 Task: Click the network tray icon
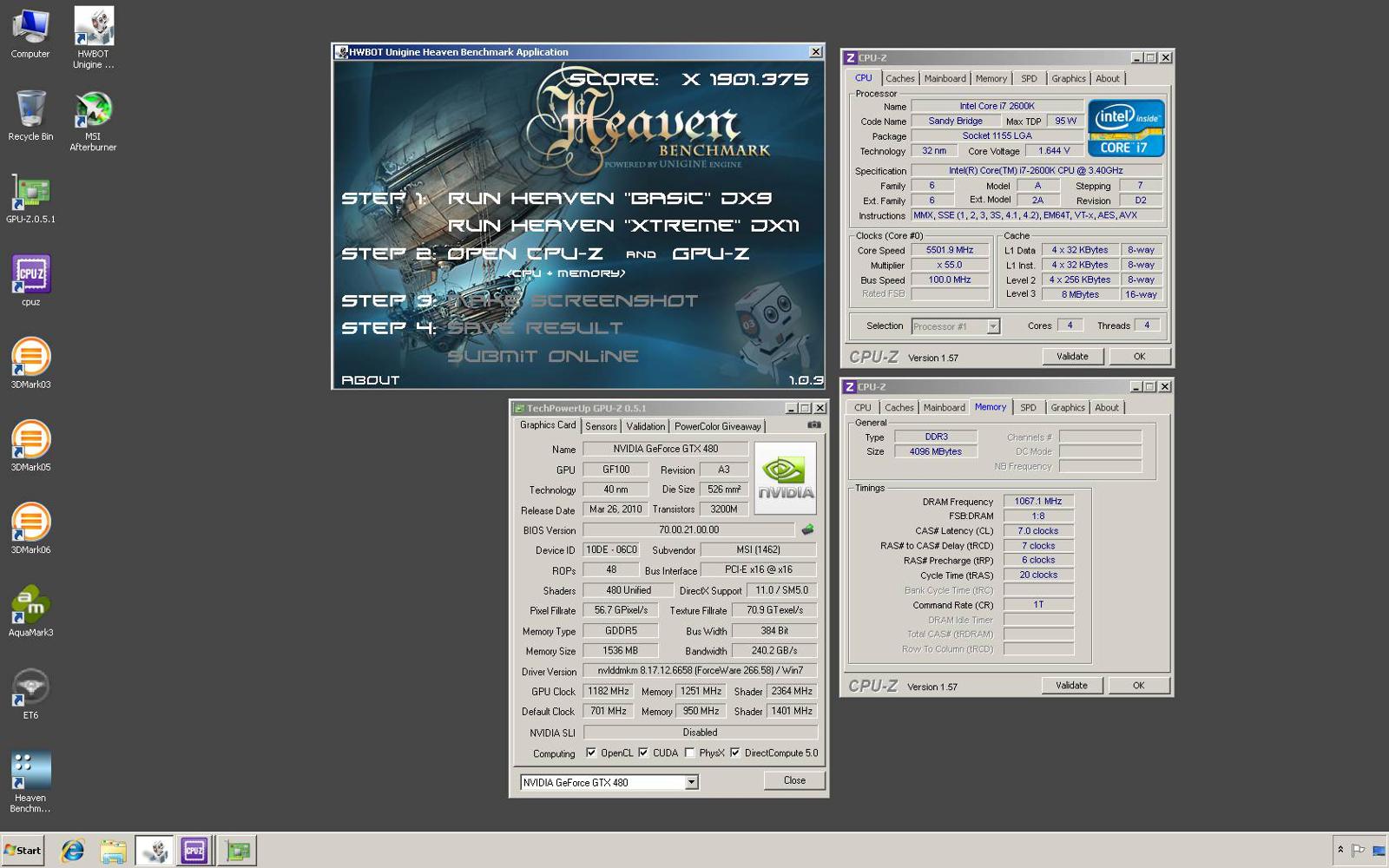[1378, 851]
